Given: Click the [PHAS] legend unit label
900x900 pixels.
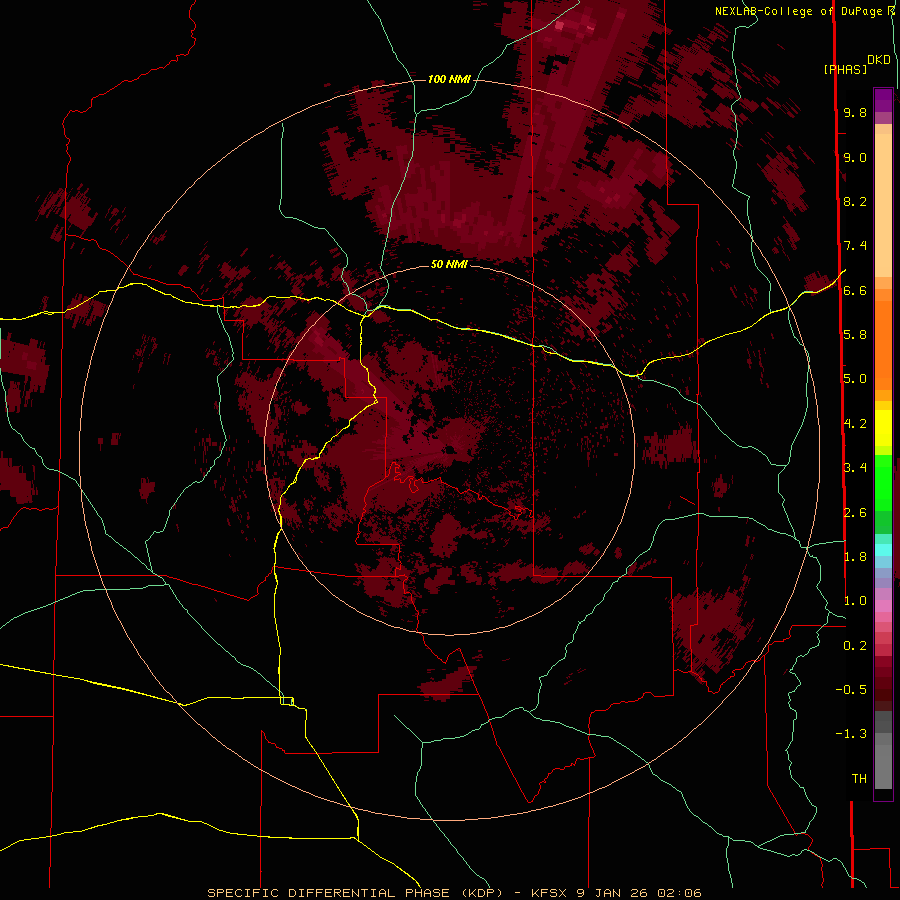Looking at the screenshot, I should (845, 70).
